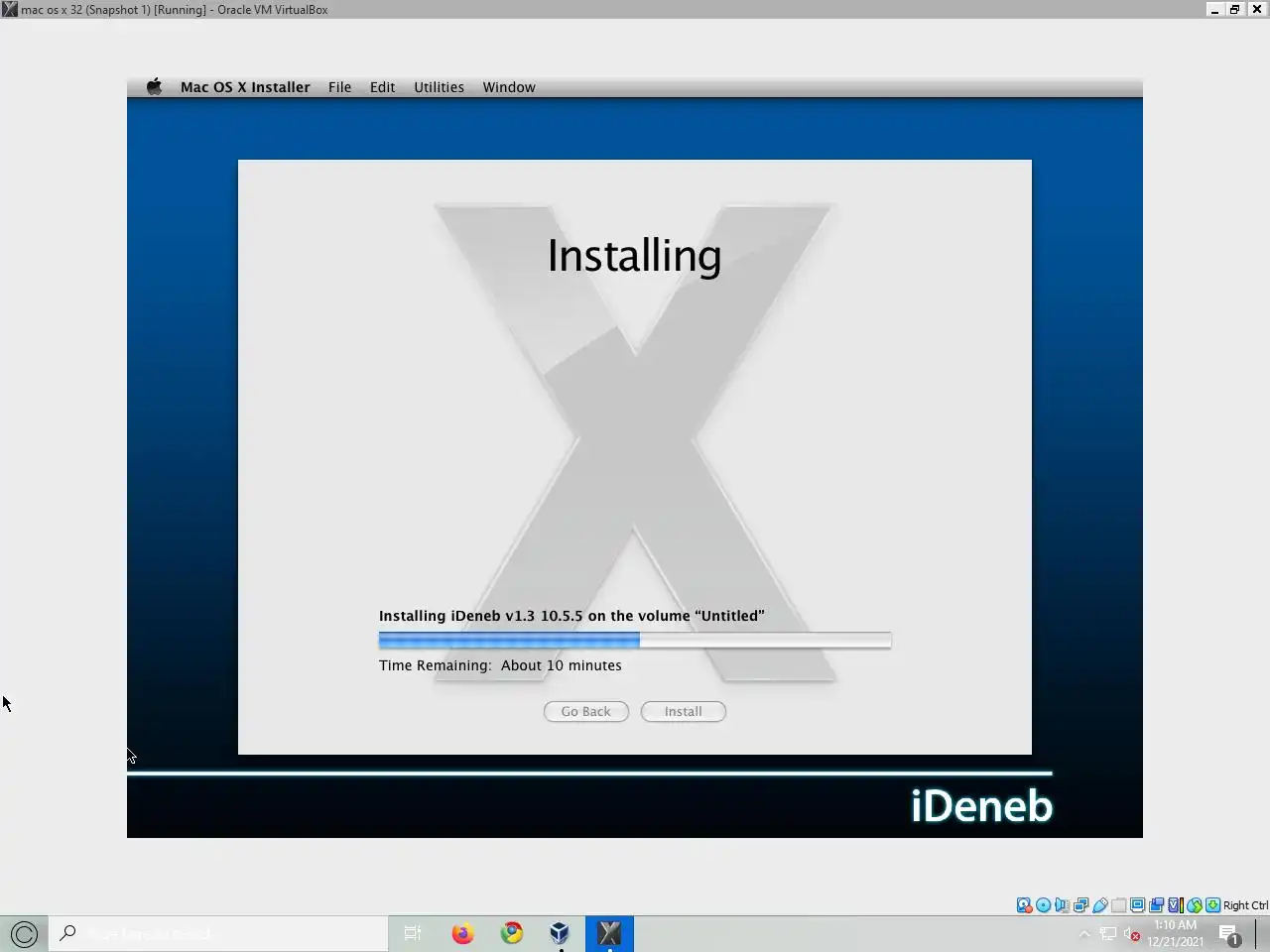Viewport: 1270px width, 952px height.
Task: Click the recording indicator icon
Action: 1156,905
